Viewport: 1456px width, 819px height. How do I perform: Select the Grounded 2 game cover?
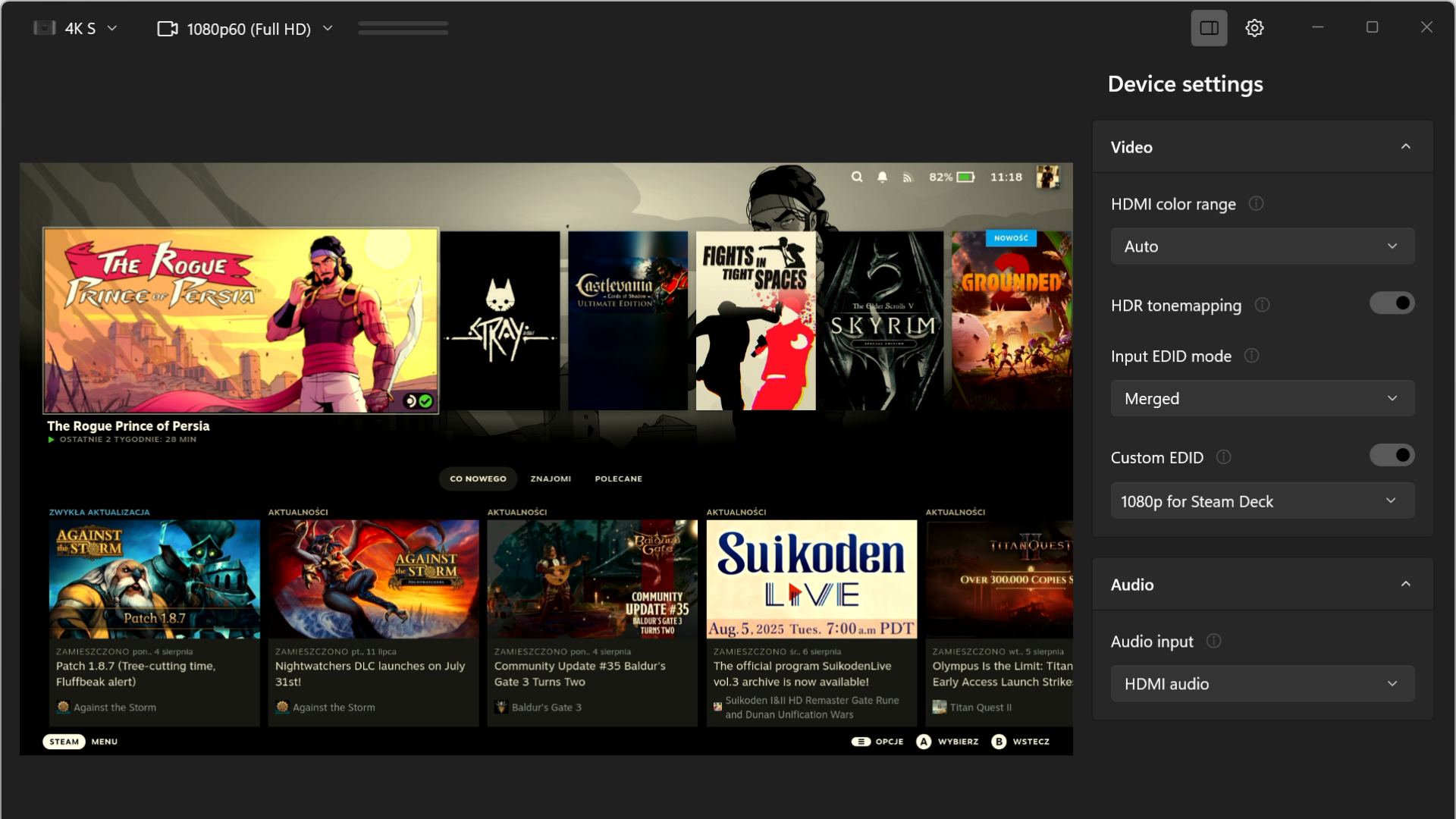coord(1012,321)
